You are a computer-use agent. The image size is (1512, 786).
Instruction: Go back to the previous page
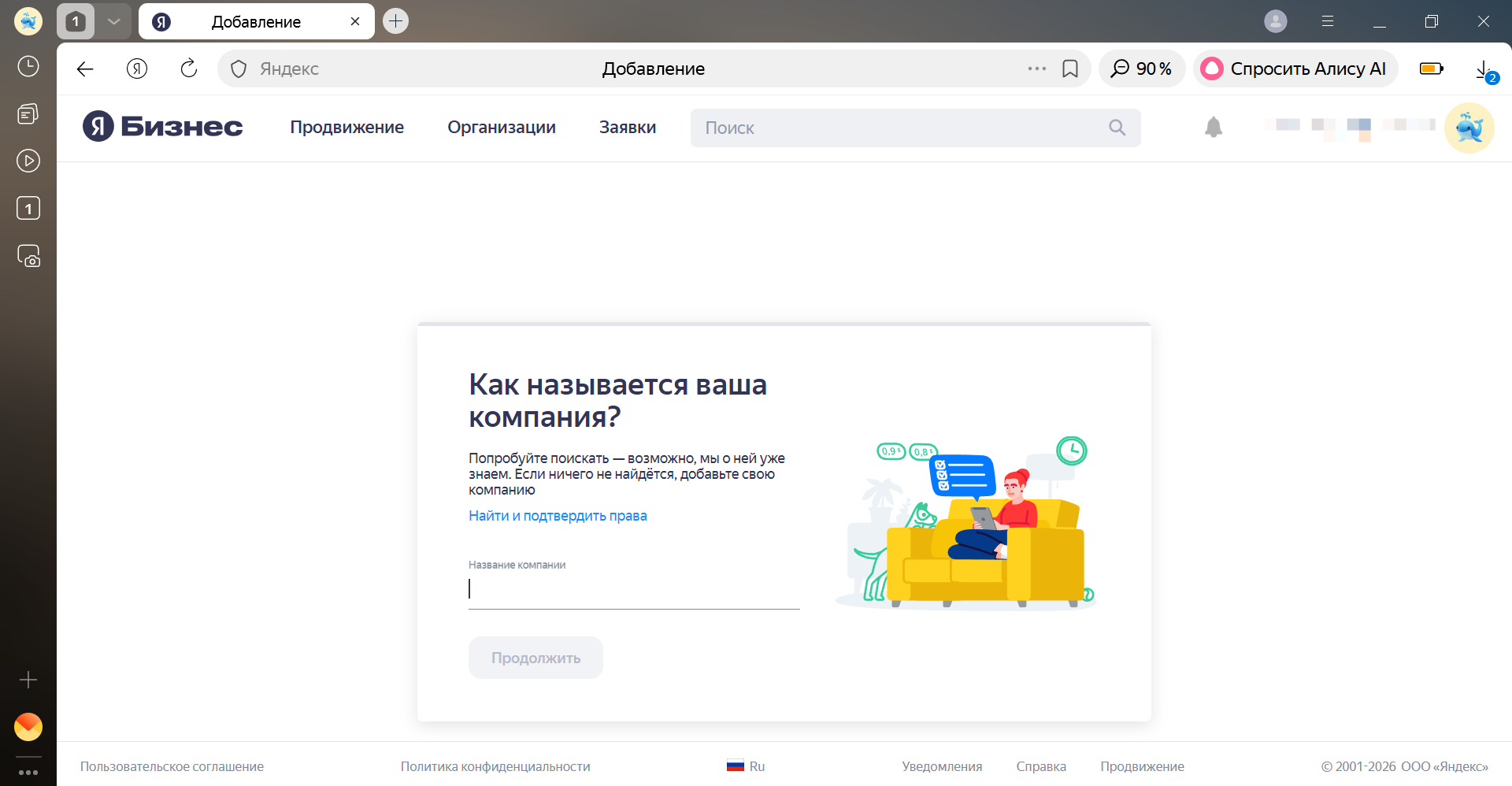click(x=84, y=69)
